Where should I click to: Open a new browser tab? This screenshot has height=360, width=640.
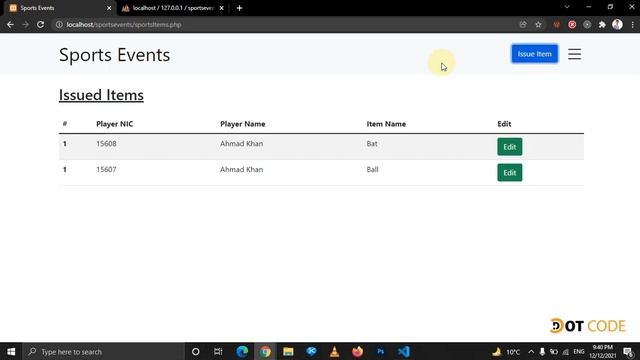(240, 8)
